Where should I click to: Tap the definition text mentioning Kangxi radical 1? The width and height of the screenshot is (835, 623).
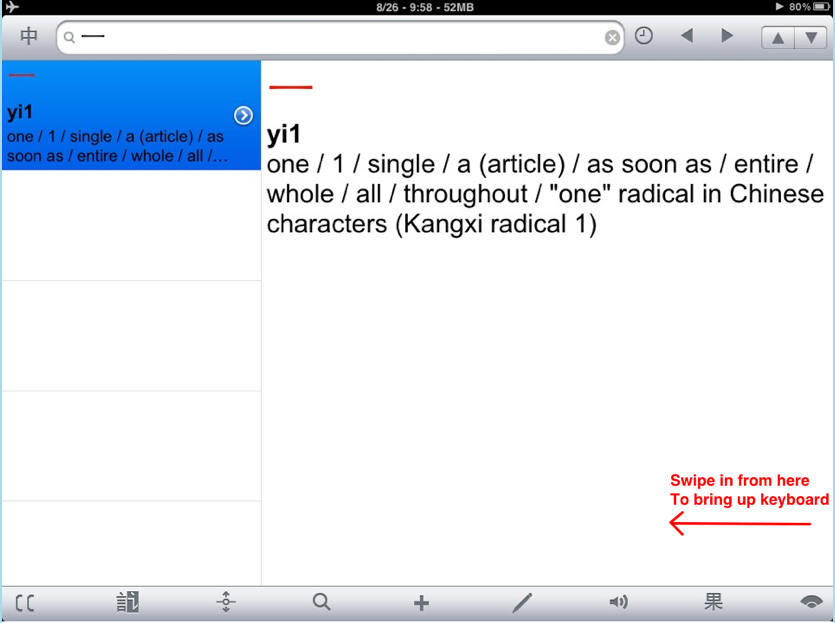pyautogui.click(x=545, y=194)
